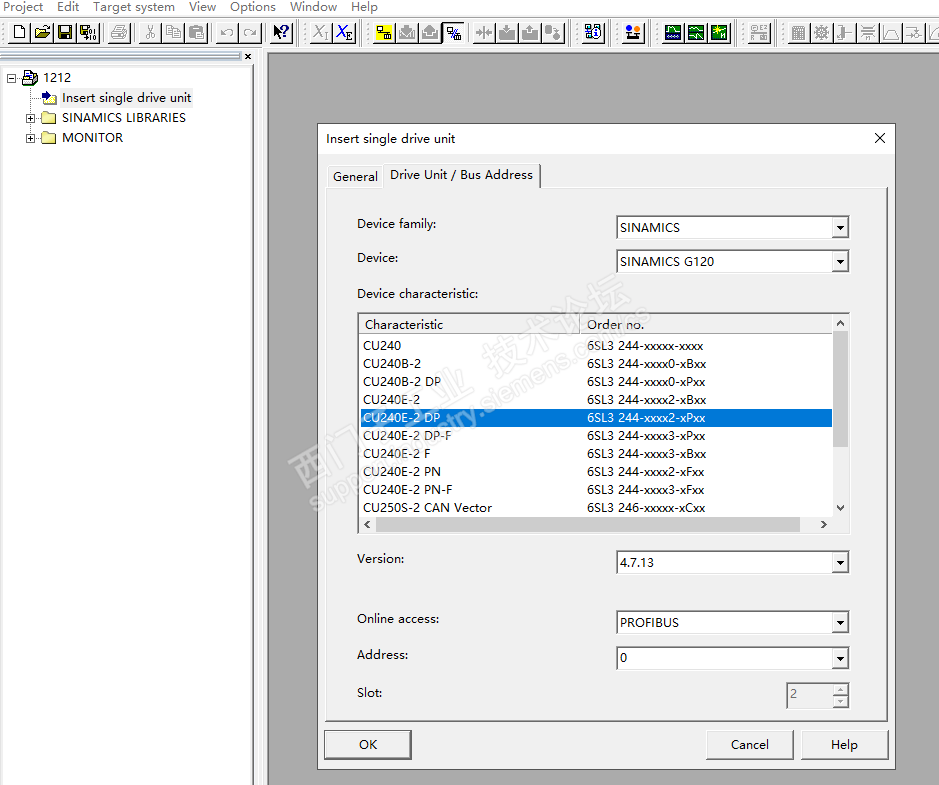Open the Device dropdown showing SINAMICS G120

(x=840, y=262)
